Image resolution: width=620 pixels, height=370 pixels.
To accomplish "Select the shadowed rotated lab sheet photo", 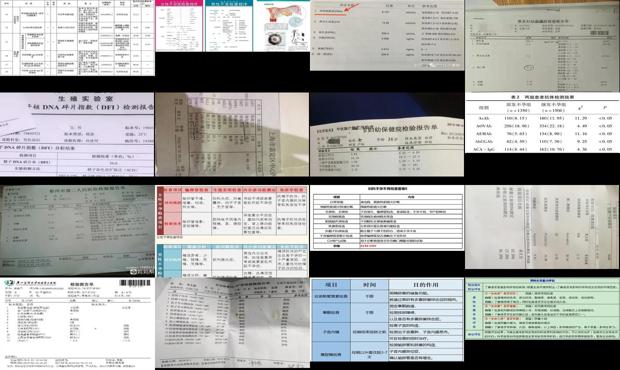I will 232,134.
